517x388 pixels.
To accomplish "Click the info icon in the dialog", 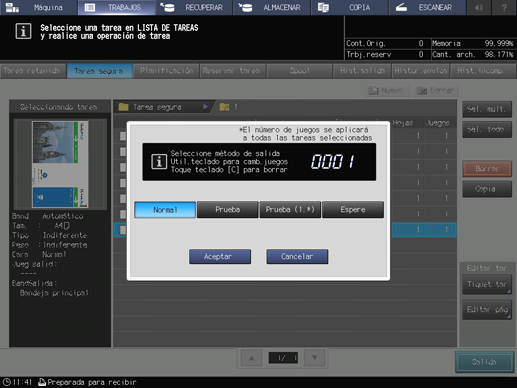I will tap(159, 162).
